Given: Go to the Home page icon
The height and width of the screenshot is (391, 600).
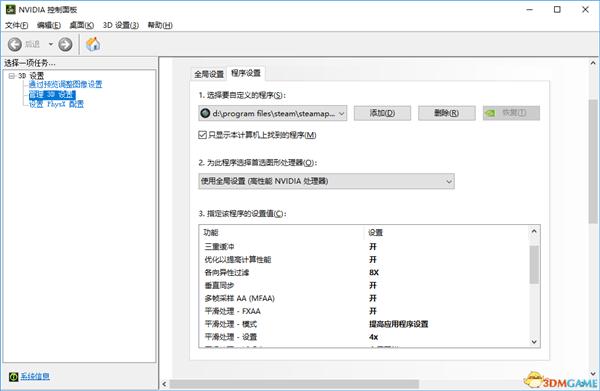Looking at the screenshot, I should coord(93,44).
